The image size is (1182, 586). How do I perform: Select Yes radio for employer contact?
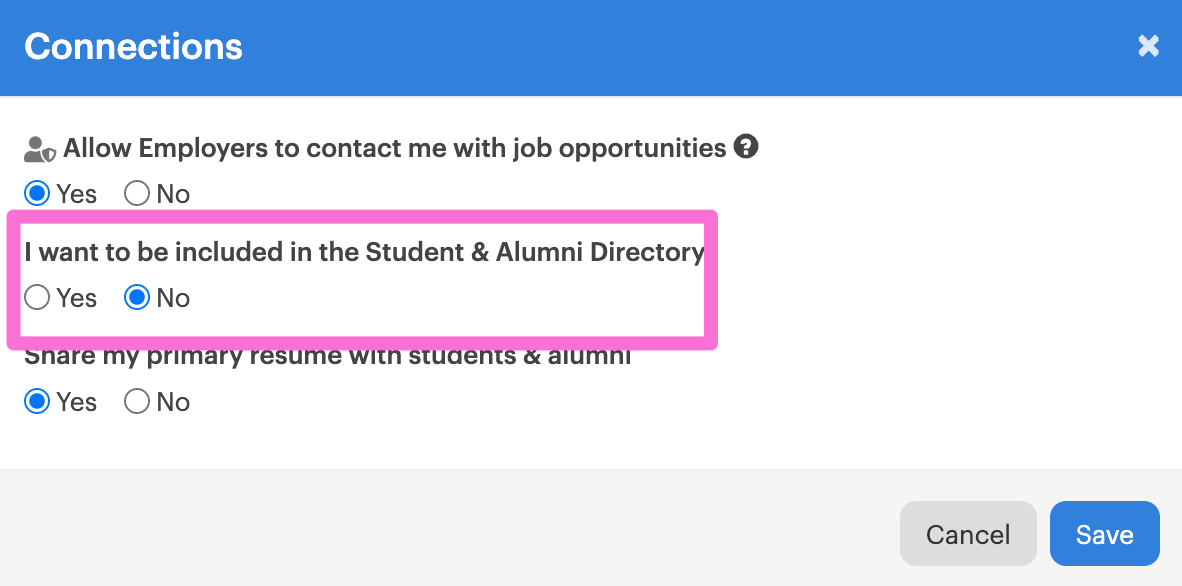[37, 194]
